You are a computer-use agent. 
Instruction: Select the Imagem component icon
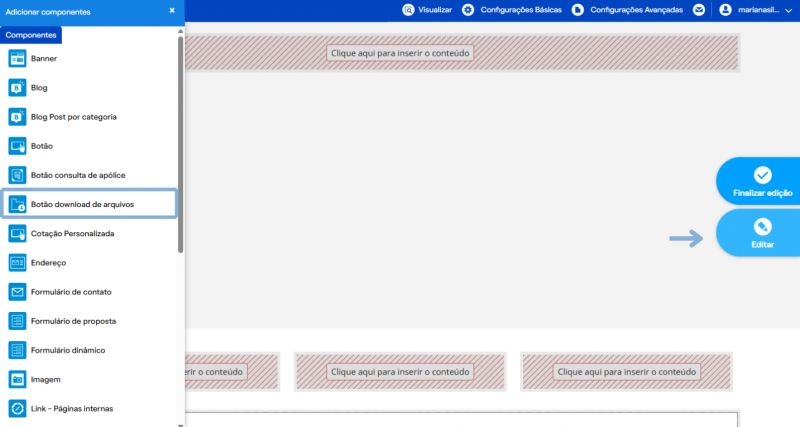click(x=17, y=379)
